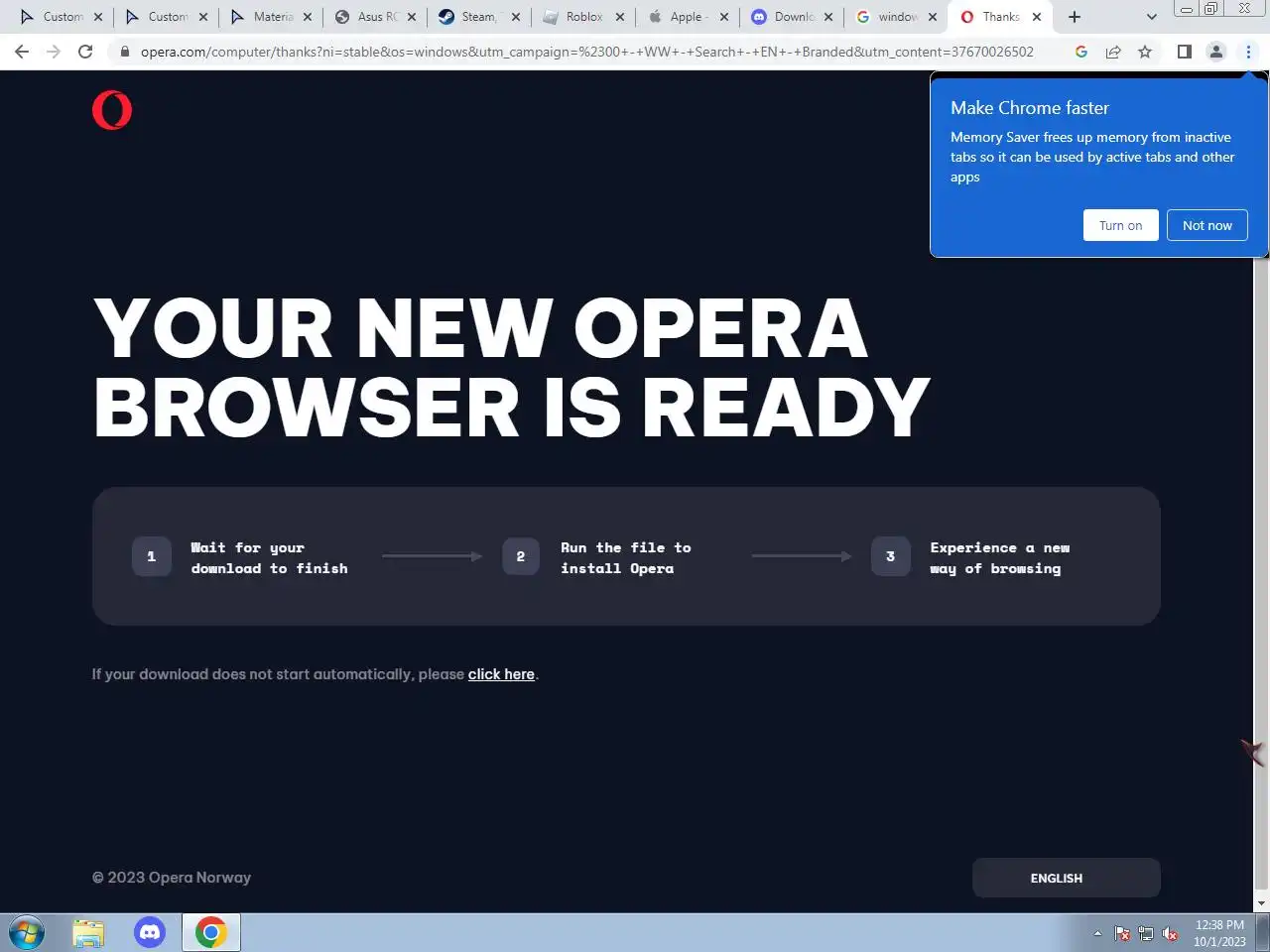This screenshot has width=1270, height=952.
Task: Switch to the Asus RC tab
Action: point(376,17)
